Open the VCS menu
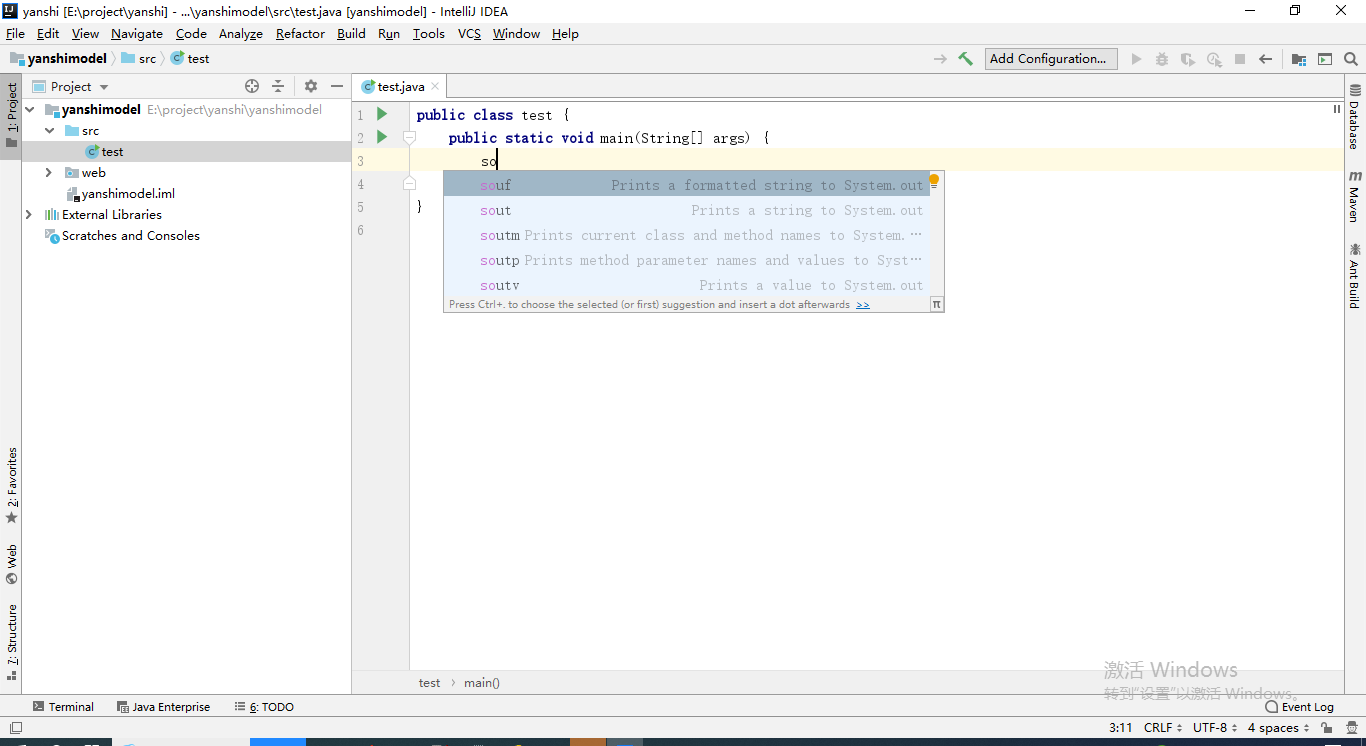 469,33
